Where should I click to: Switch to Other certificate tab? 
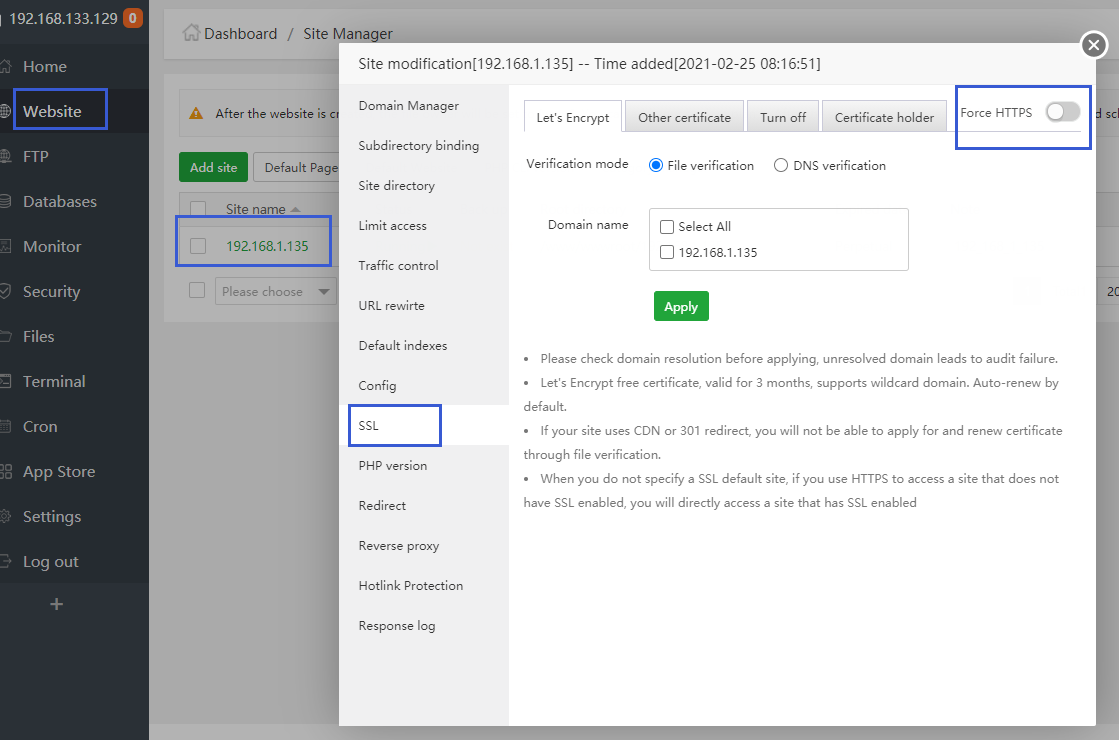point(684,117)
